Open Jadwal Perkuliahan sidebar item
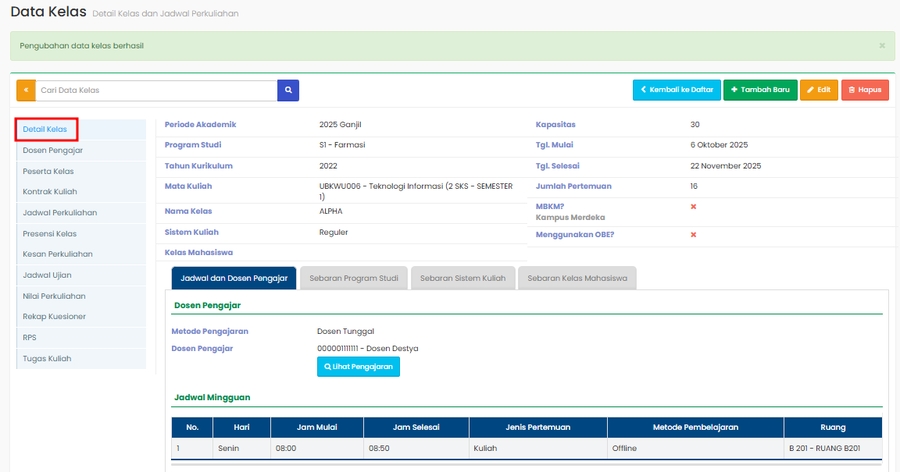The image size is (900, 472). [60, 213]
